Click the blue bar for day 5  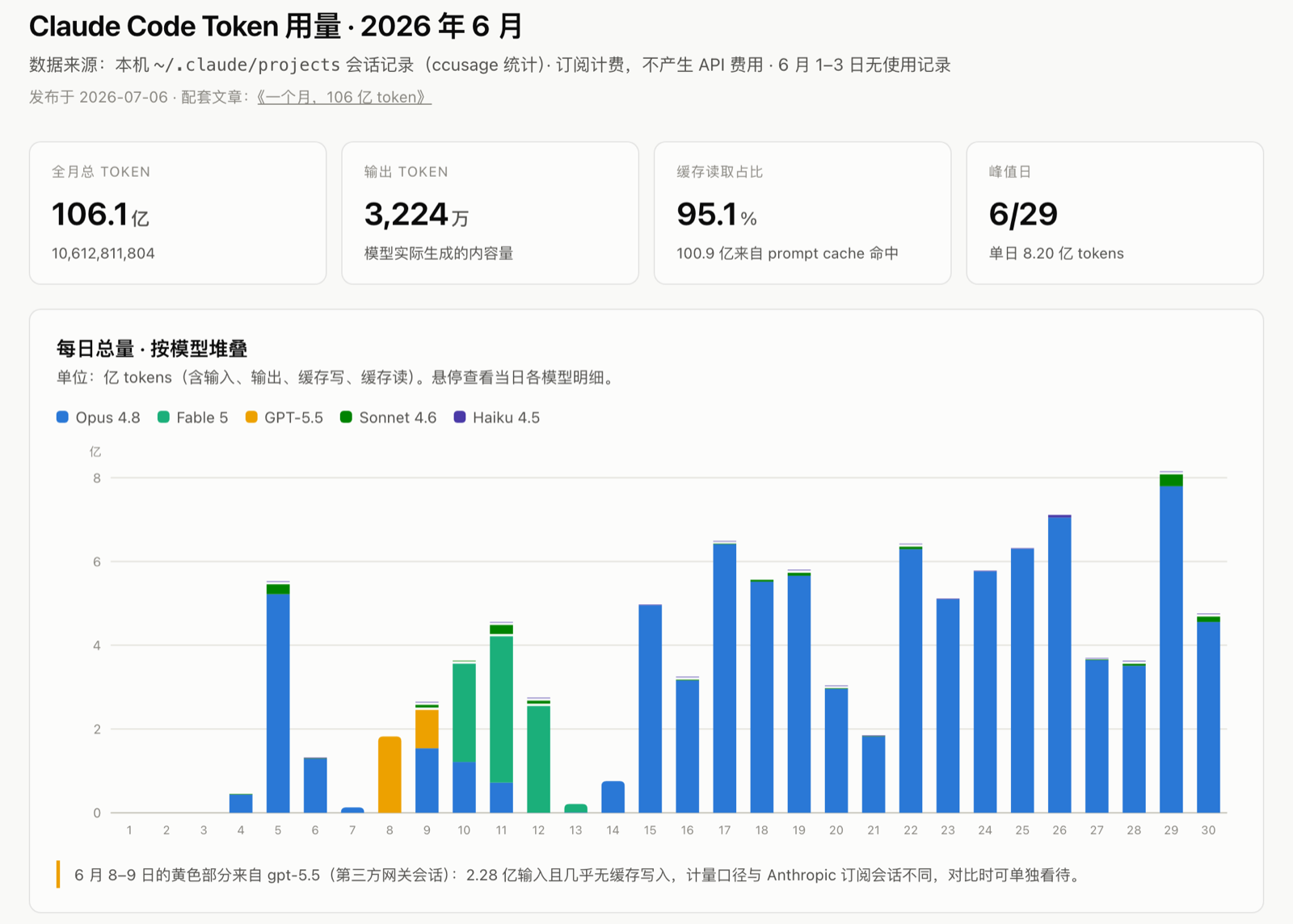tap(278, 703)
